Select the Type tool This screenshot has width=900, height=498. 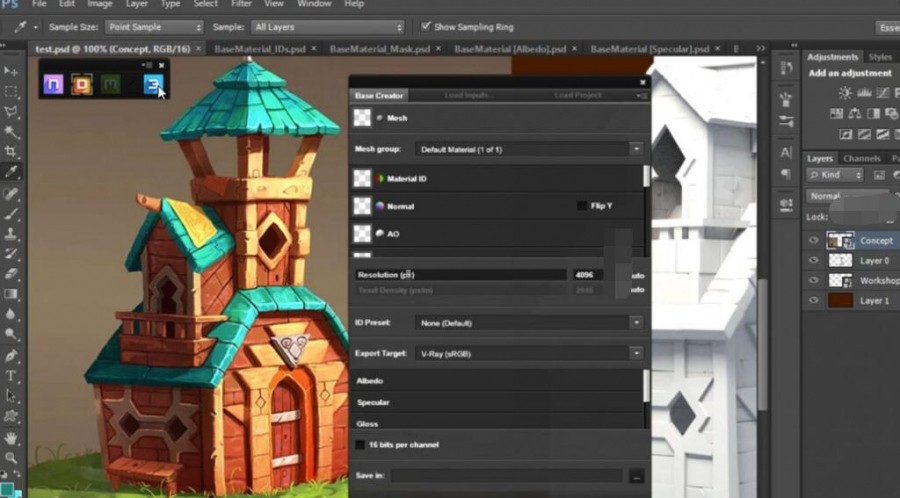click(10, 376)
